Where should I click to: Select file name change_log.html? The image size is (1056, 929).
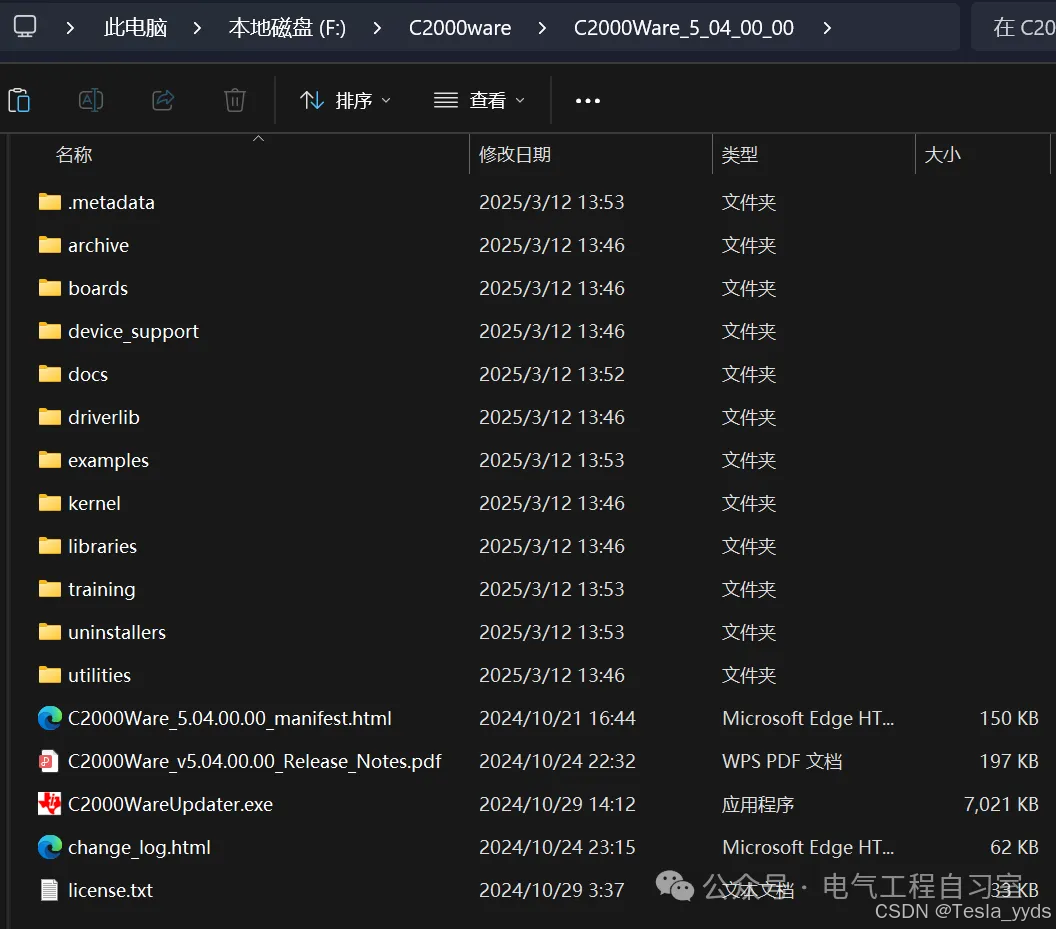(139, 847)
